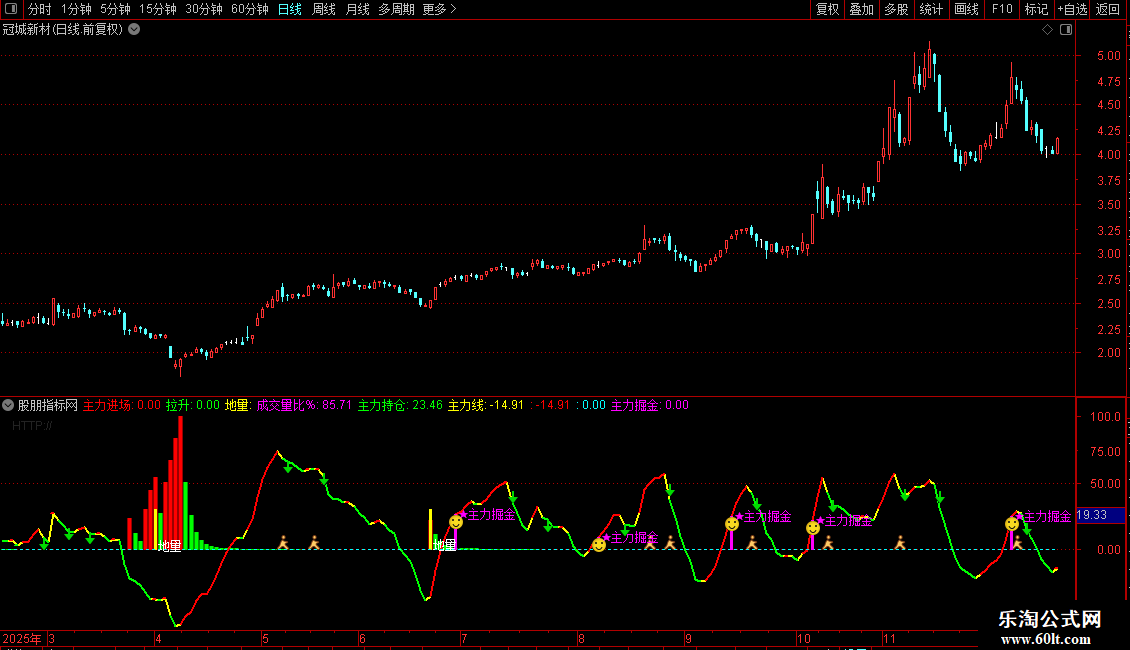Switch to 周线 weekly chart
Image resolution: width=1130 pixels, height=650 pixels.
click(x=324, y=9)
